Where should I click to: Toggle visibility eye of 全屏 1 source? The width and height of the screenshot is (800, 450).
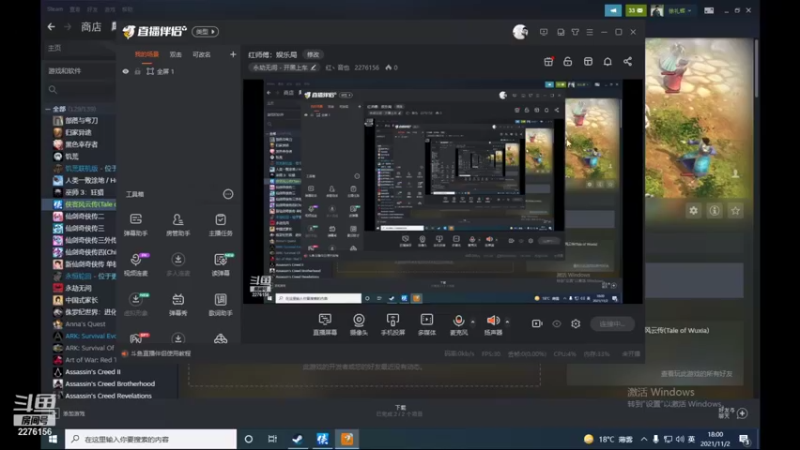[126, 71]
